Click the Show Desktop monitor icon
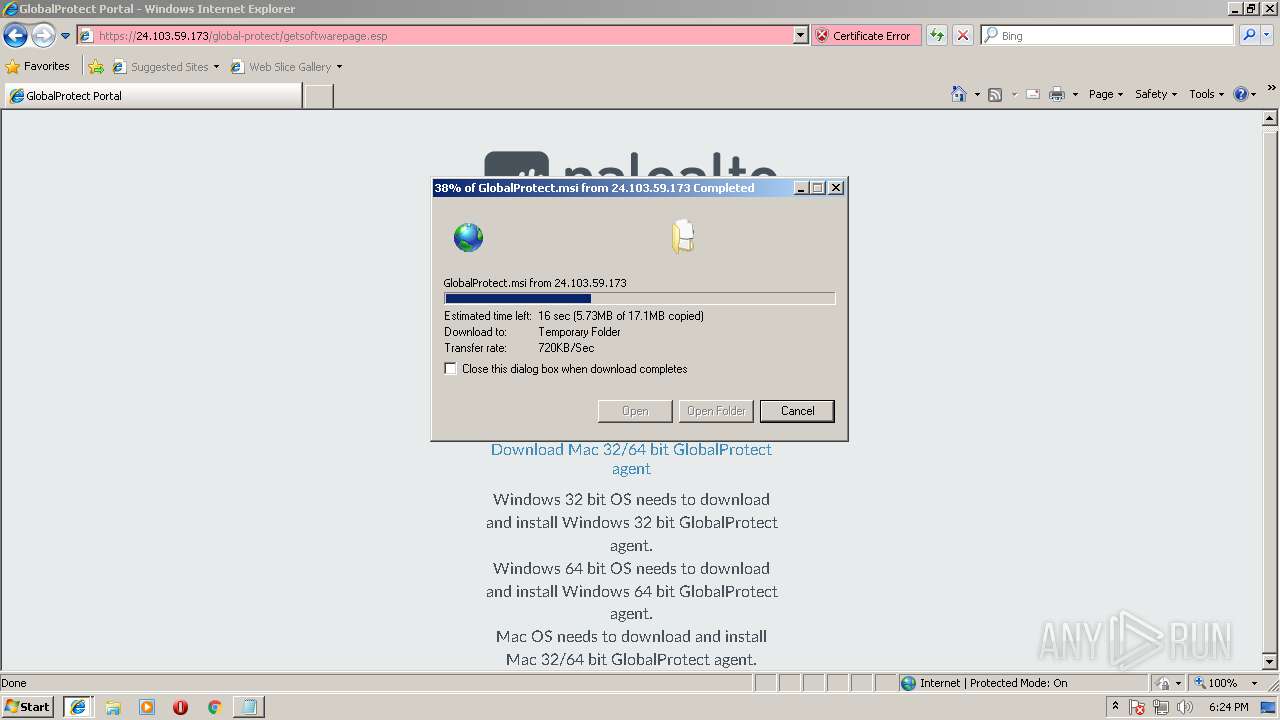 tap(1269, 707)
